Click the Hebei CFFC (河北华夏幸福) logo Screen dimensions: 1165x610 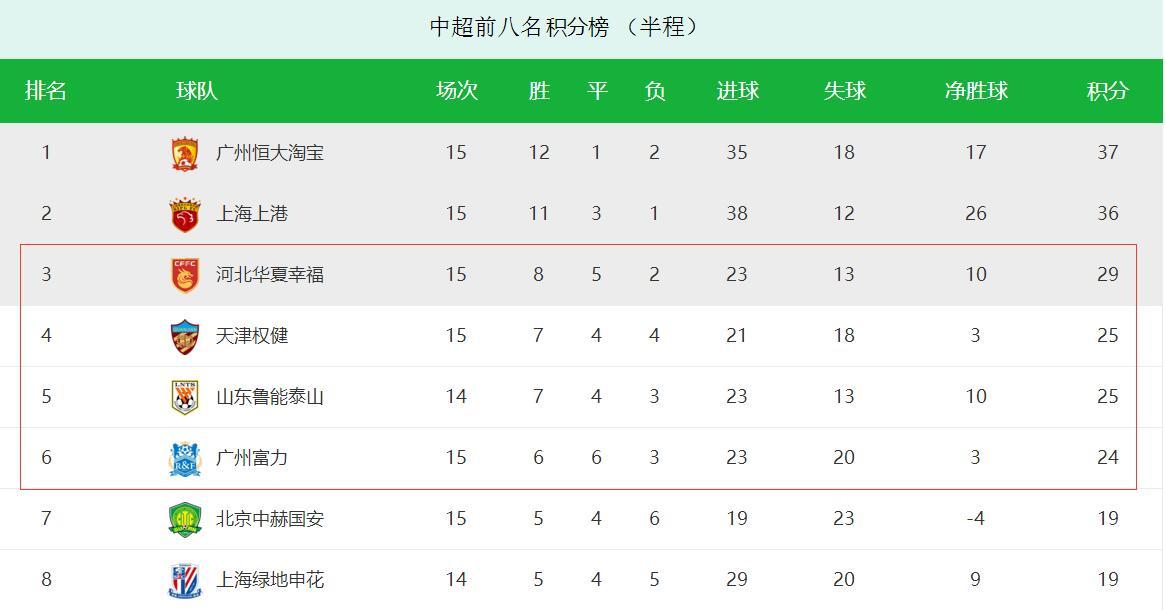tap(184, 275)
